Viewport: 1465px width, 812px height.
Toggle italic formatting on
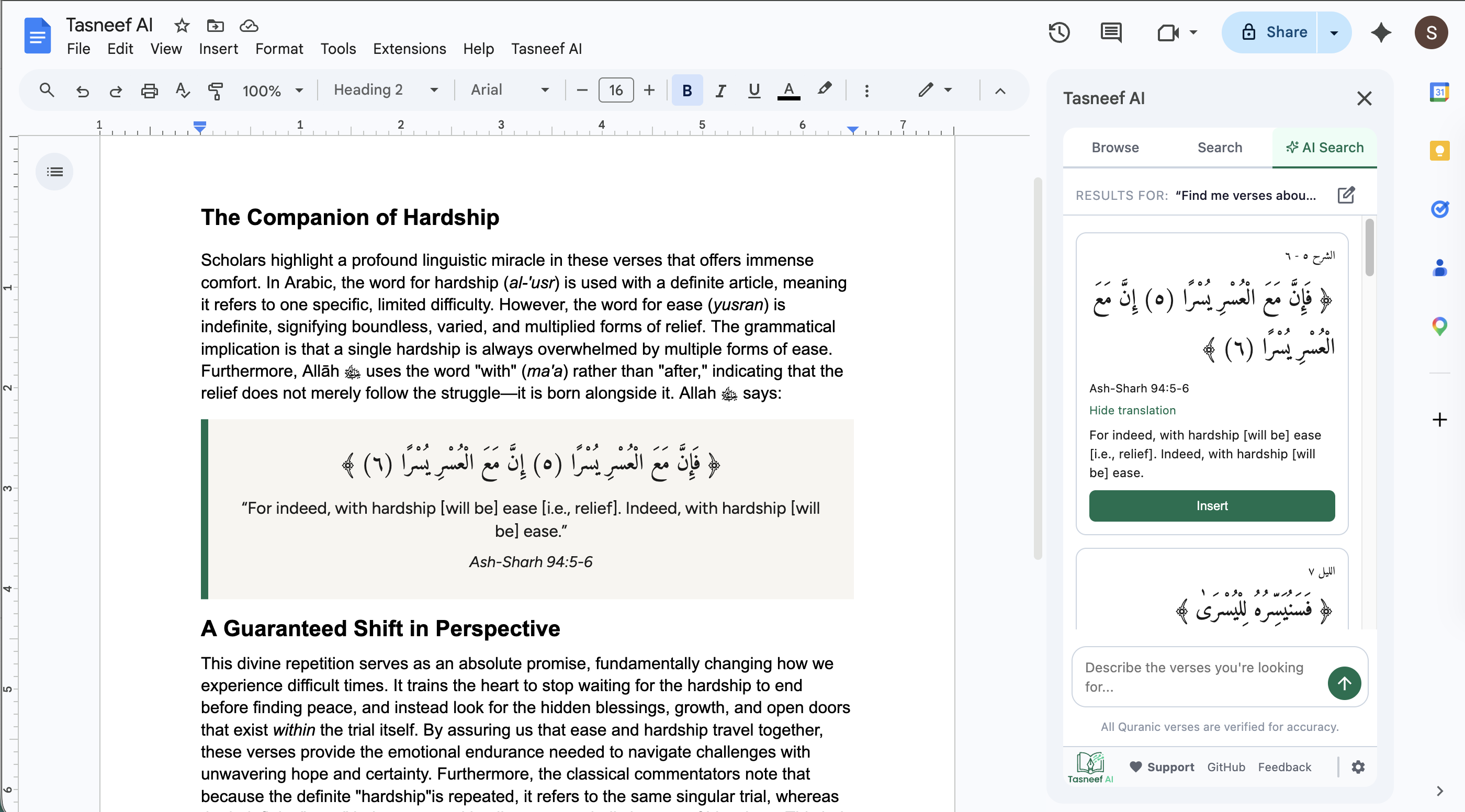pyautogui.click(x=720, y=90)
